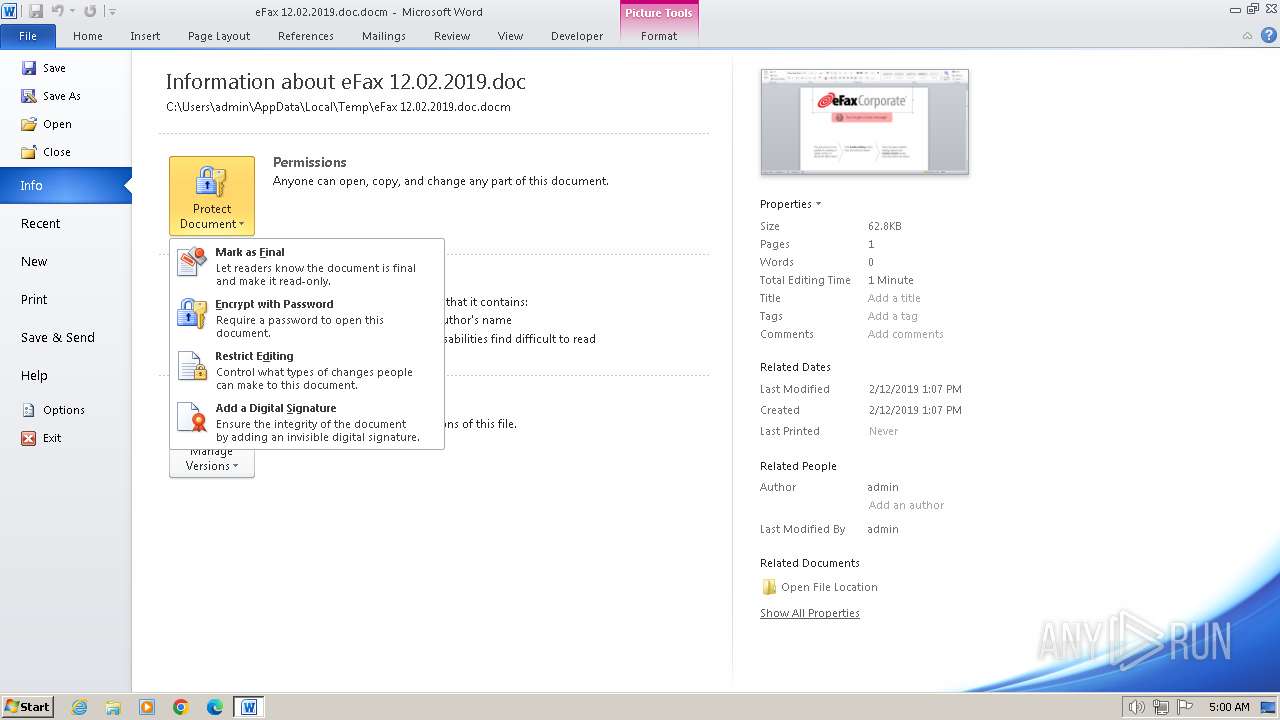This screenshot has width=1280, height=720.
Task: Open the Page Layout tab
Action: point(219,36)
